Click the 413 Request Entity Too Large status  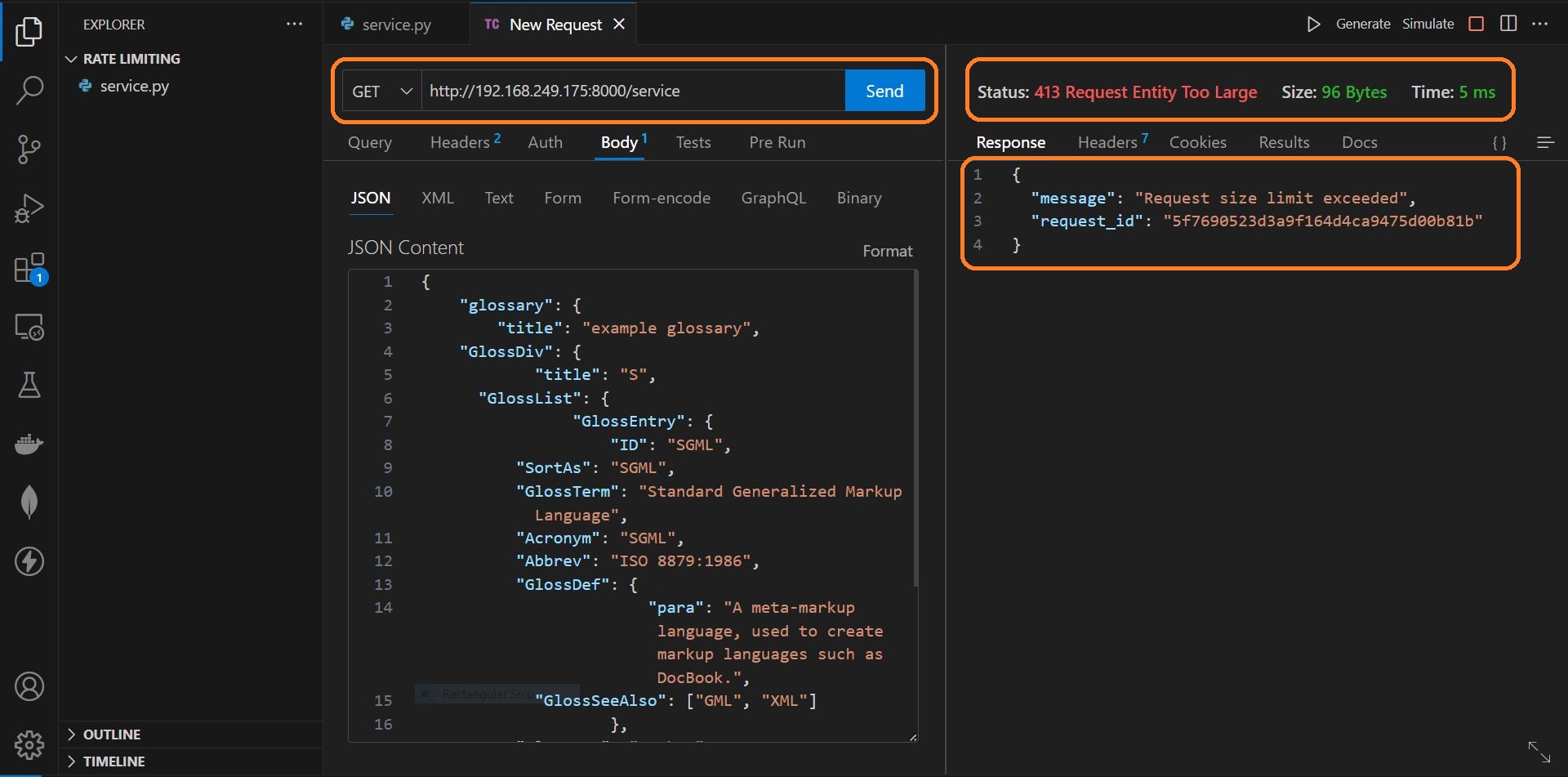tap(1146, 92)
